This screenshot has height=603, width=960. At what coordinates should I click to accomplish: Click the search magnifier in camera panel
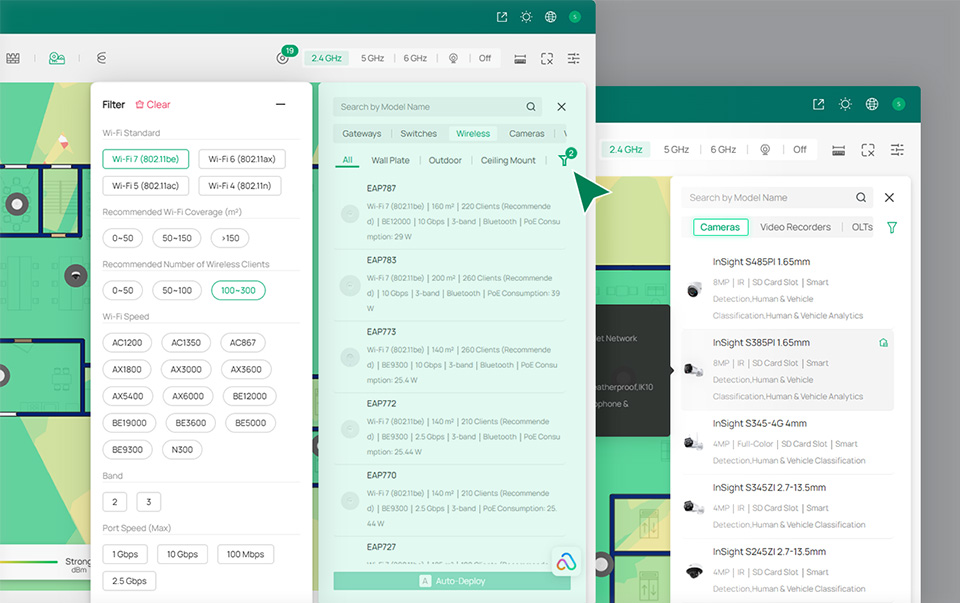(x=861, y=198)
